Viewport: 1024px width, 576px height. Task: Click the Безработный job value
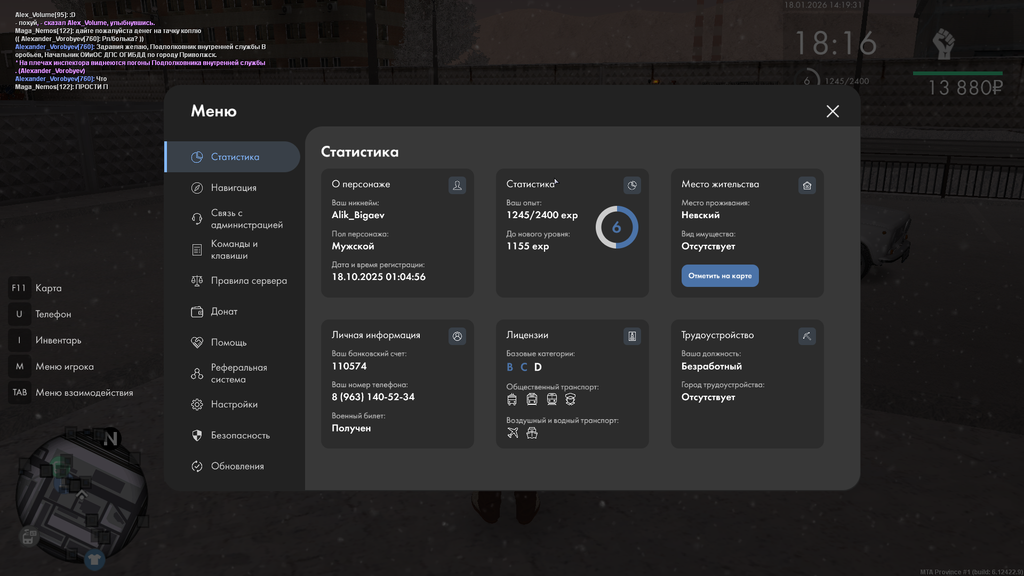[x=711, y=366]
